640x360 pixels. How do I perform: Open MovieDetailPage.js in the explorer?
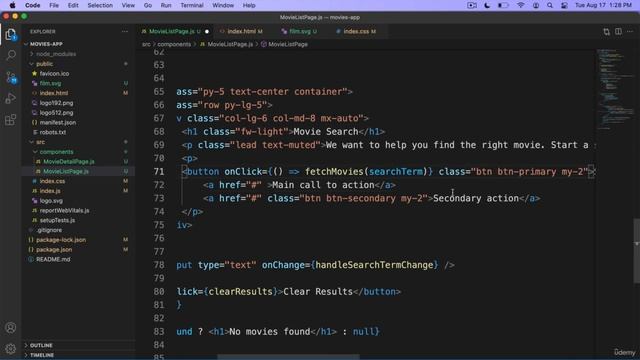[x=69, y=162]
